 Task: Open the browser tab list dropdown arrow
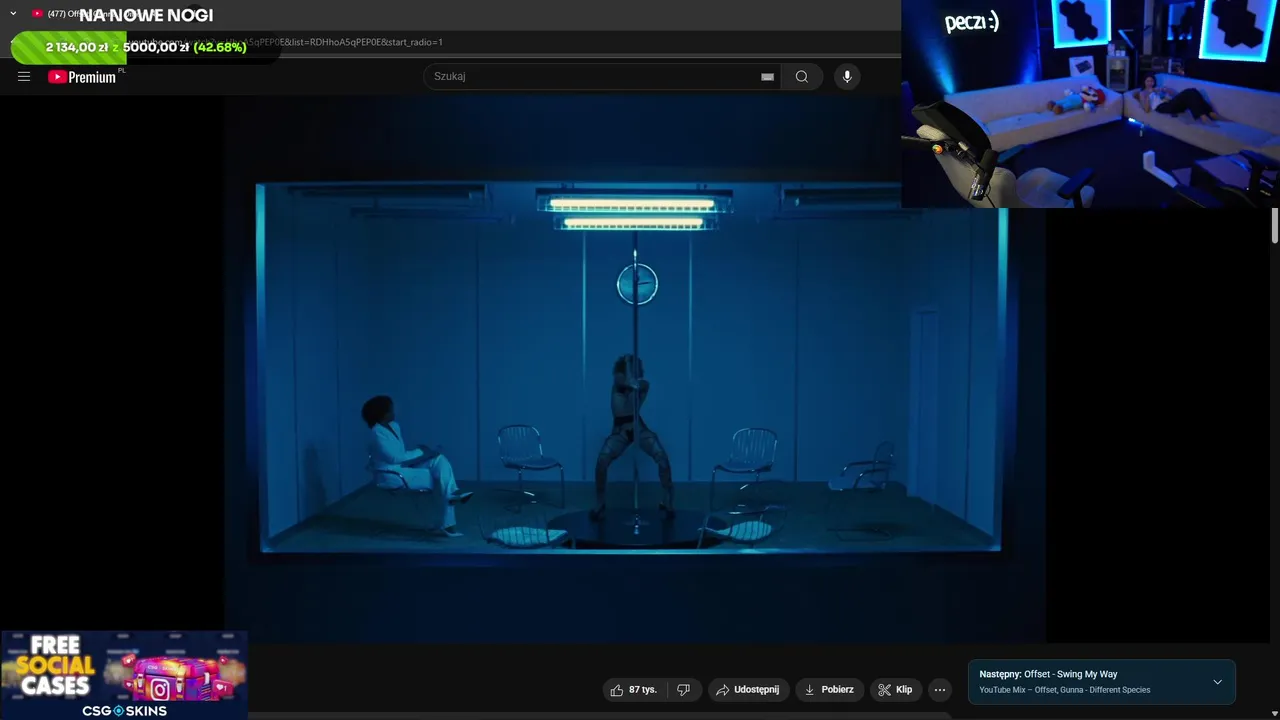13,14
